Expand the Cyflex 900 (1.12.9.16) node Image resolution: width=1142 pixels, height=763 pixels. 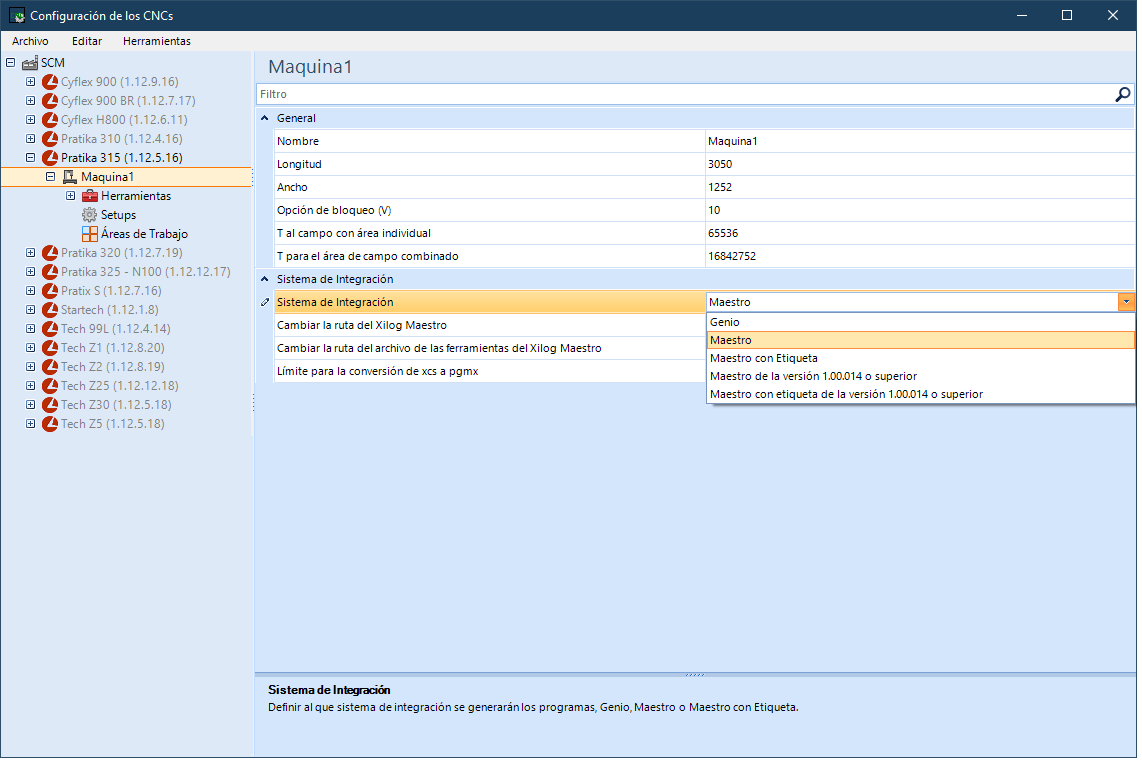pyautogui.click(x=31, y=82)
